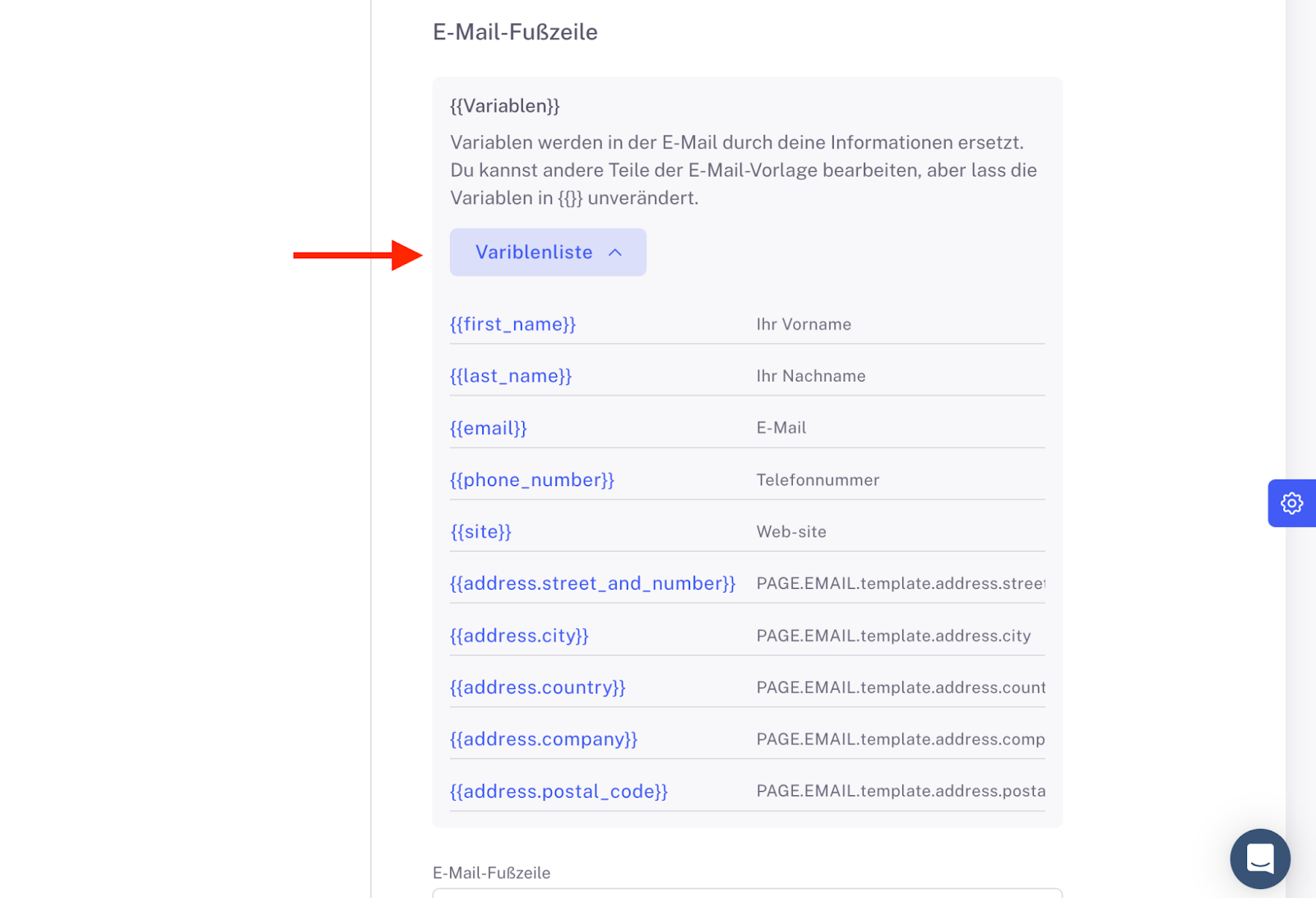Click the {{address.street_and_number}} variable

click(x=592, y=583)
